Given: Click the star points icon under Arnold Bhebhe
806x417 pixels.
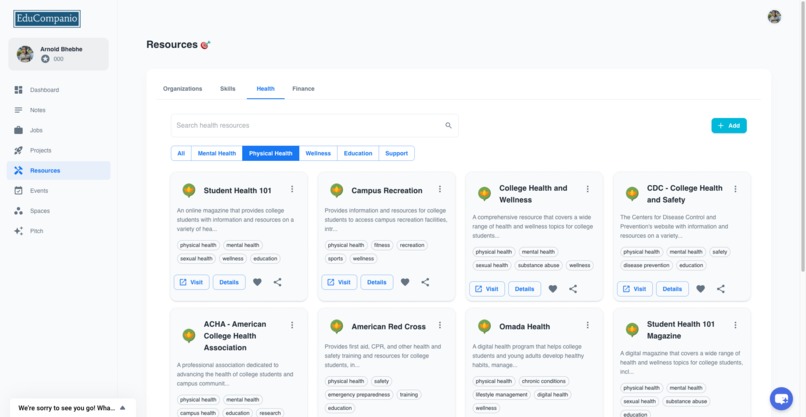Looking at the screenshot, I should click(45, 59).
